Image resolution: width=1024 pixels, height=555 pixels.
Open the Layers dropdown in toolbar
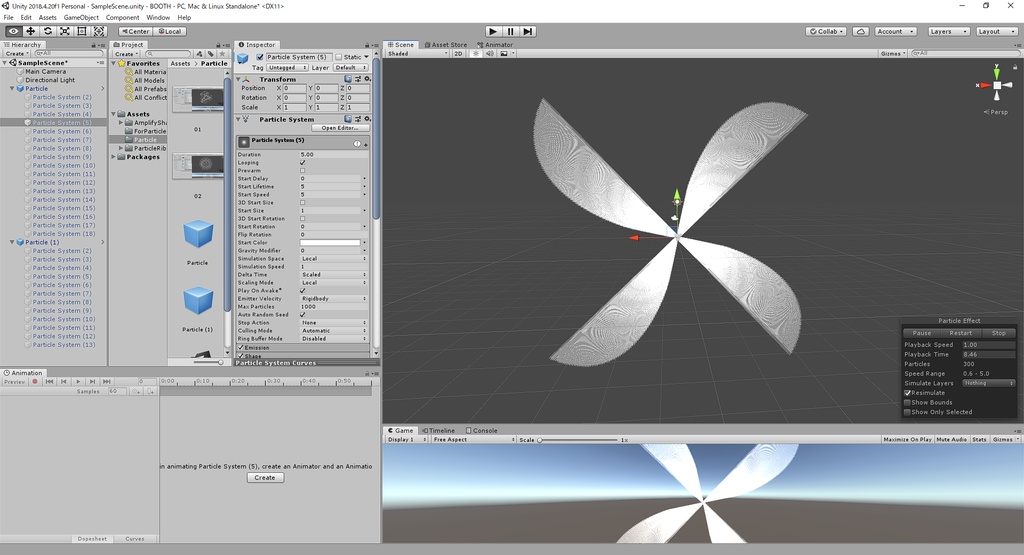(948, 31)
